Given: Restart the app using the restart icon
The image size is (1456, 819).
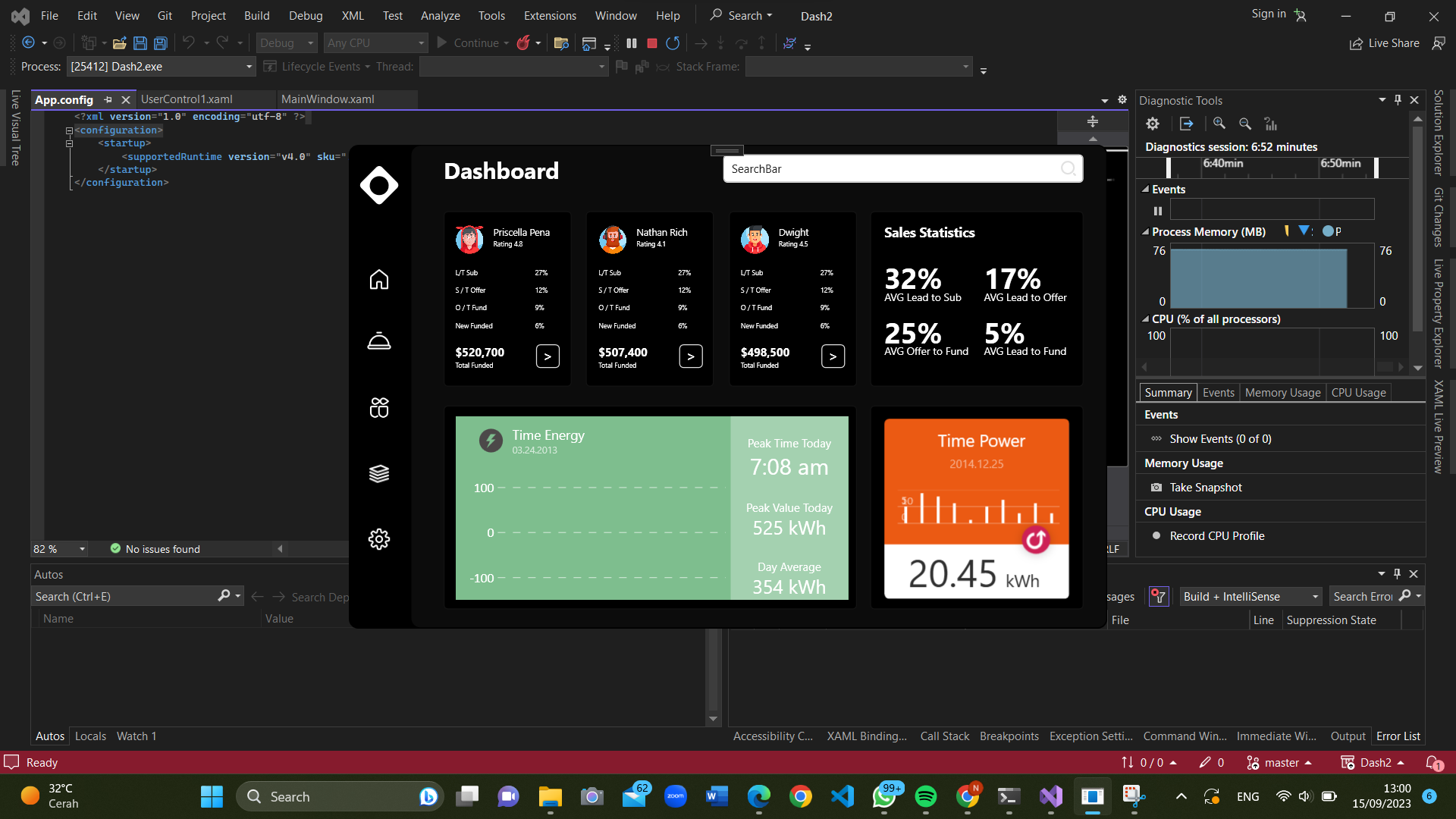Looking at the screenshot, I should (x=672, y=43).
